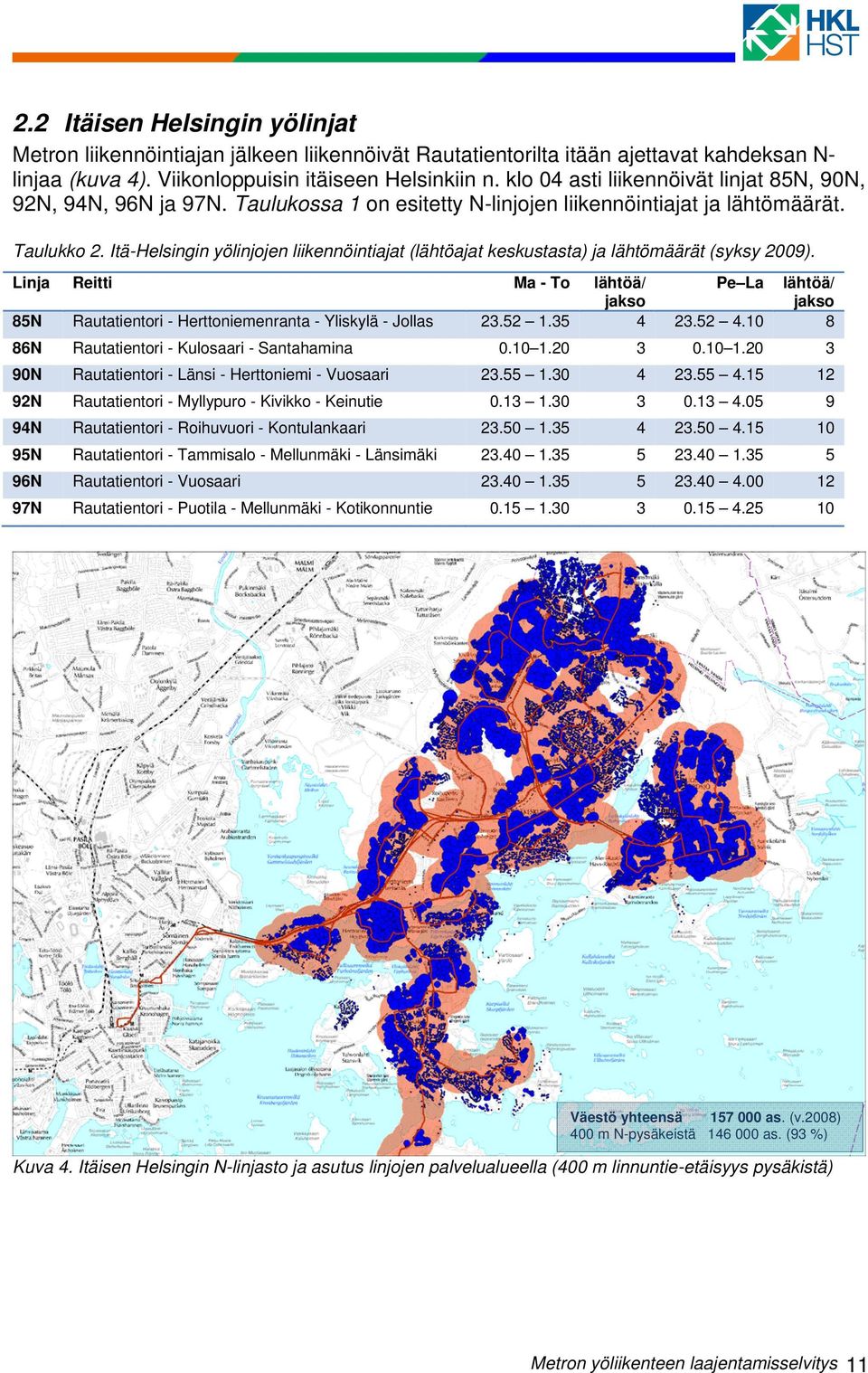Click the figure caption starting "Kuva 4."
This screenshot has height=1373, width=868.
click(x=423, y=1167)
